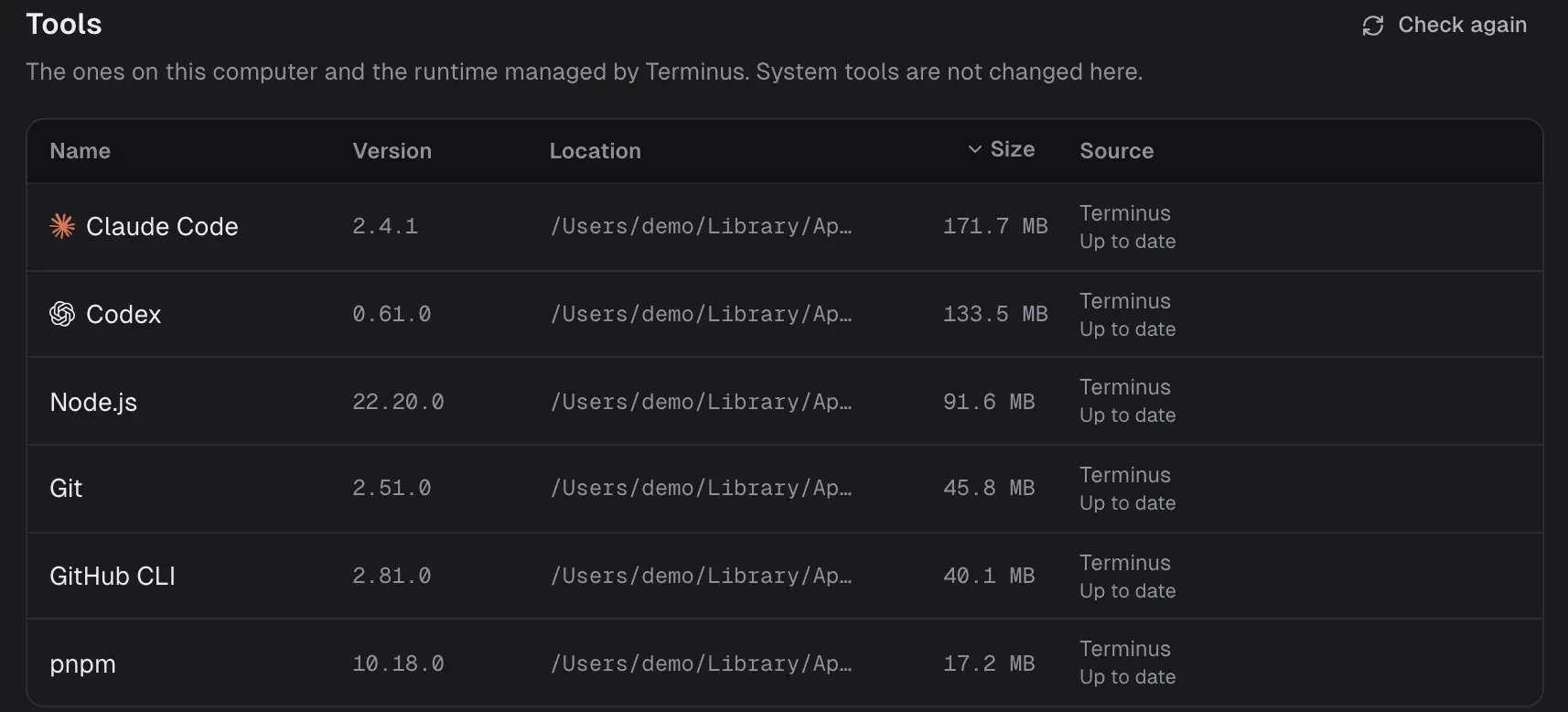Image resolution: width=1568 pixels, height=712 pixels.
Task: Click the refresh arrows icon
Action: tap(1373, 26)
